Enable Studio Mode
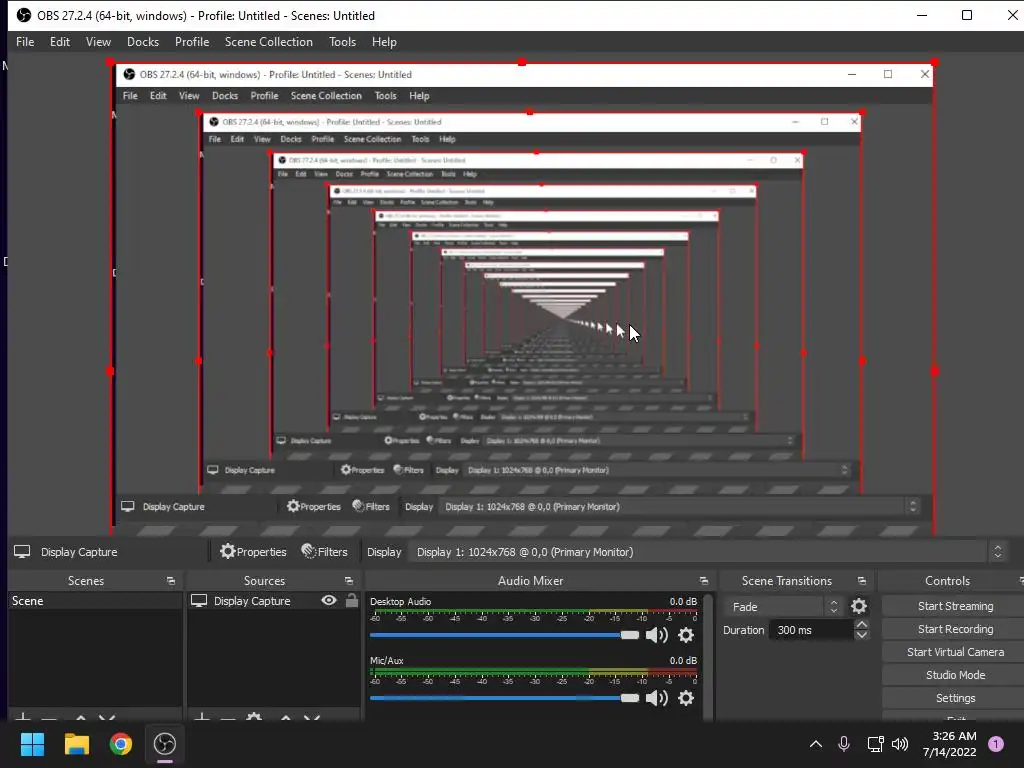 coord(955,675)
